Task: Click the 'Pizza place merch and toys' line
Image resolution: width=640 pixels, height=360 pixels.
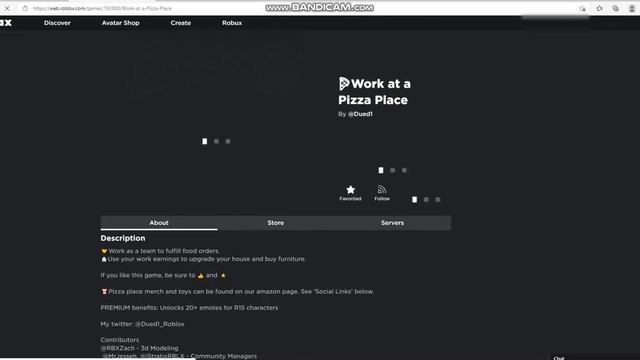Action: pyautogui.click(x=237, y=291)
